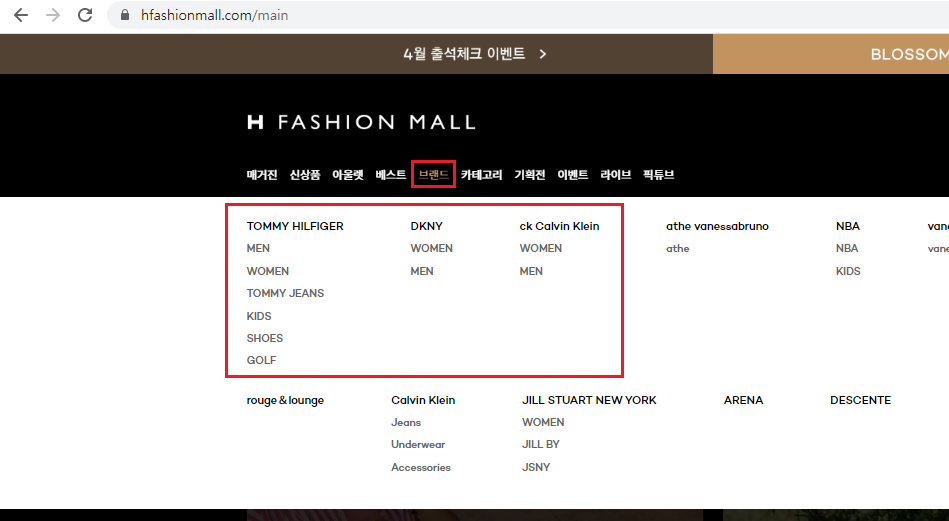Viewport: 949px width, 521px height.
Task: Click the athe sub-link
Action: [x=678, y=249]
